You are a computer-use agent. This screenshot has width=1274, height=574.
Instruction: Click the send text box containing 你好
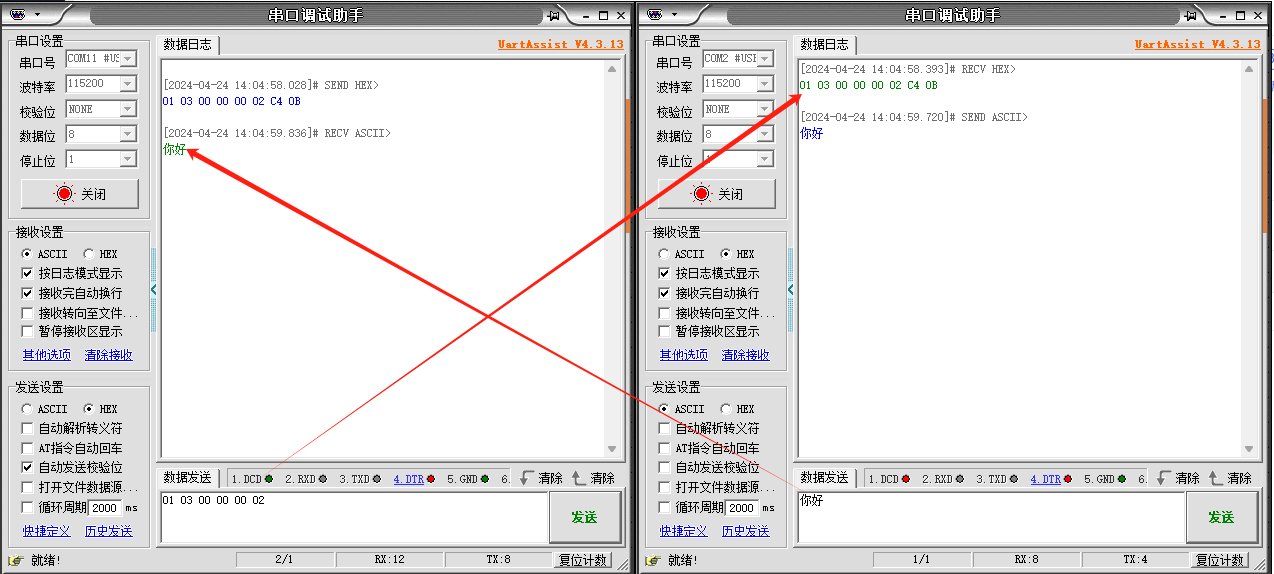(988, 517)
